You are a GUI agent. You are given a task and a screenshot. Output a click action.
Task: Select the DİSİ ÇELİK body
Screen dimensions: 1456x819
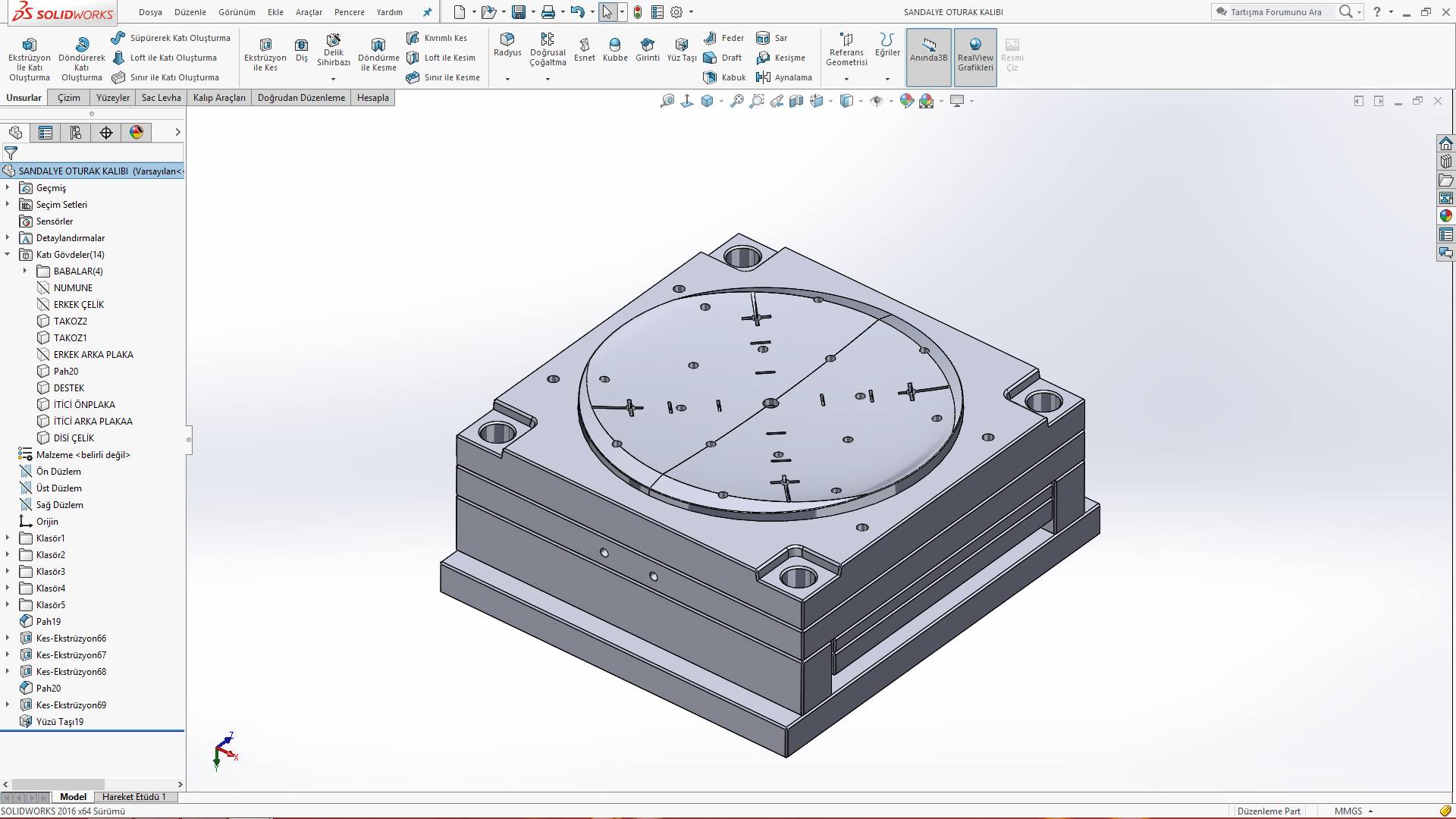point(74,438)
